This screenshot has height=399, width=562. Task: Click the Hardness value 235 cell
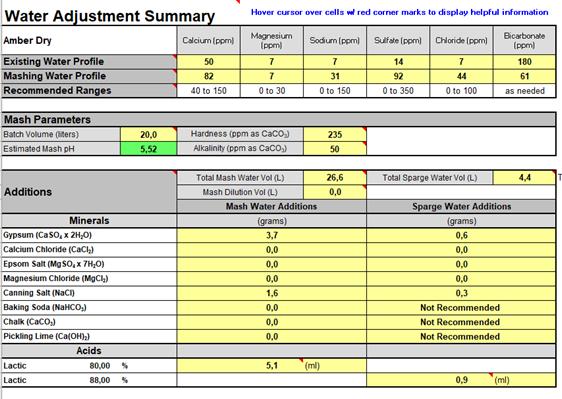[335, 134]
